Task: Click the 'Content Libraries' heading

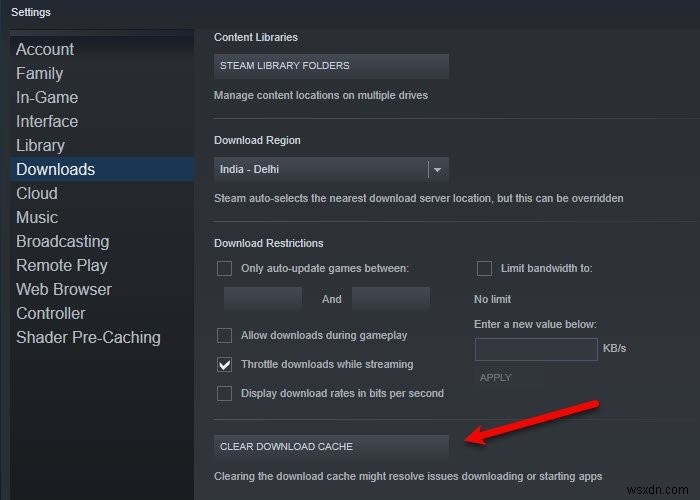Action: point(256,37)
